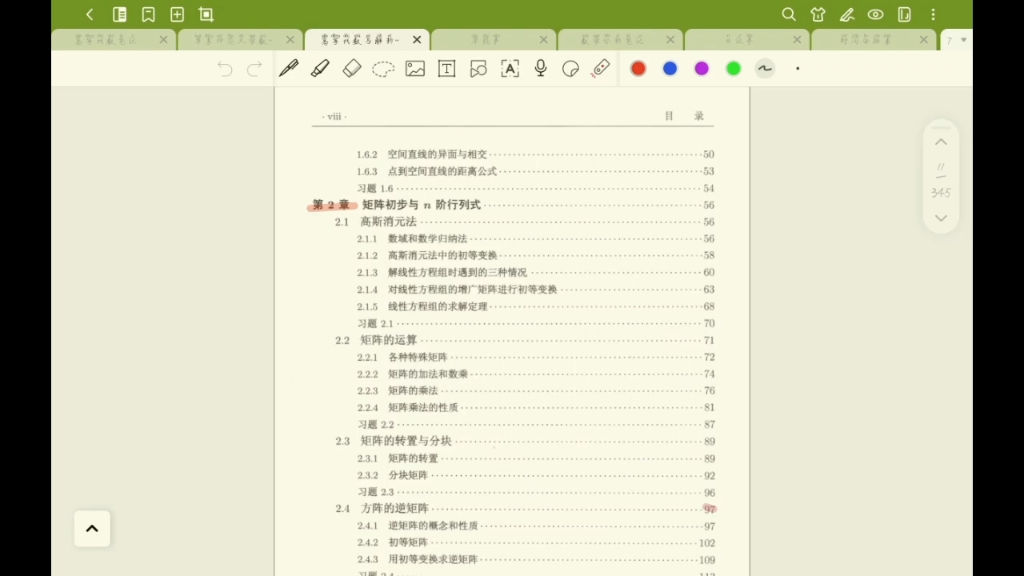Open the audio recording tool

pos(540,68)
